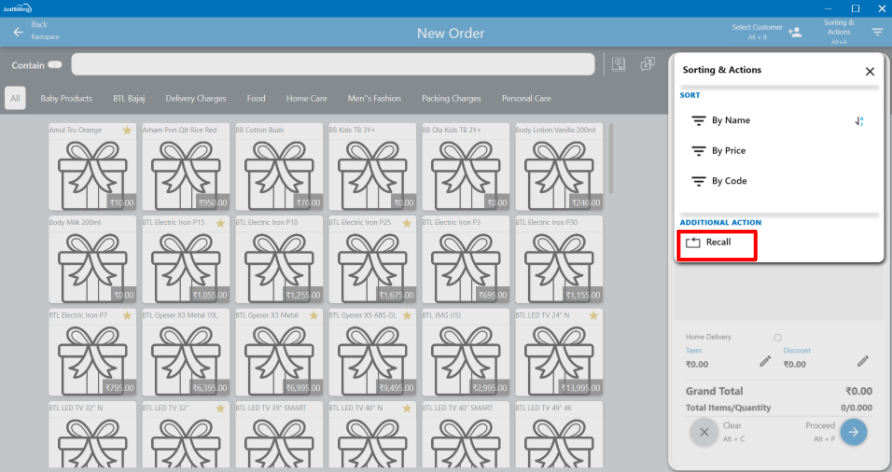Sort items By Price
Viewport: 892px width, 472px height.
pos(728,151)
